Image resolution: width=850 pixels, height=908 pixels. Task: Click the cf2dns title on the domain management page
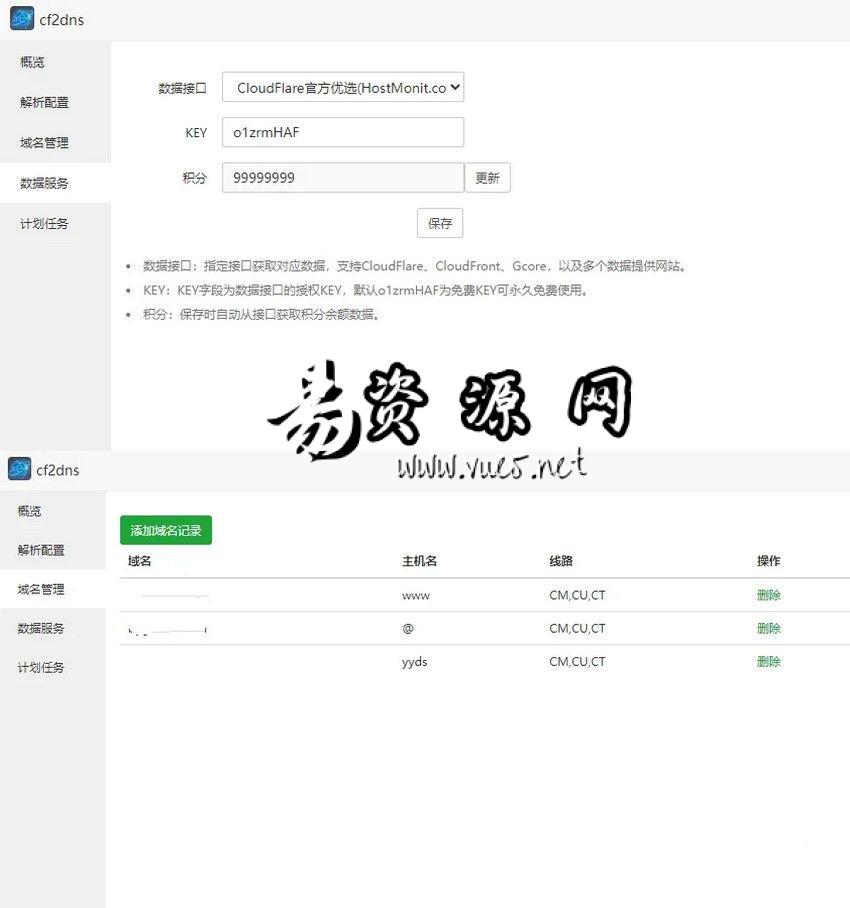58,470
